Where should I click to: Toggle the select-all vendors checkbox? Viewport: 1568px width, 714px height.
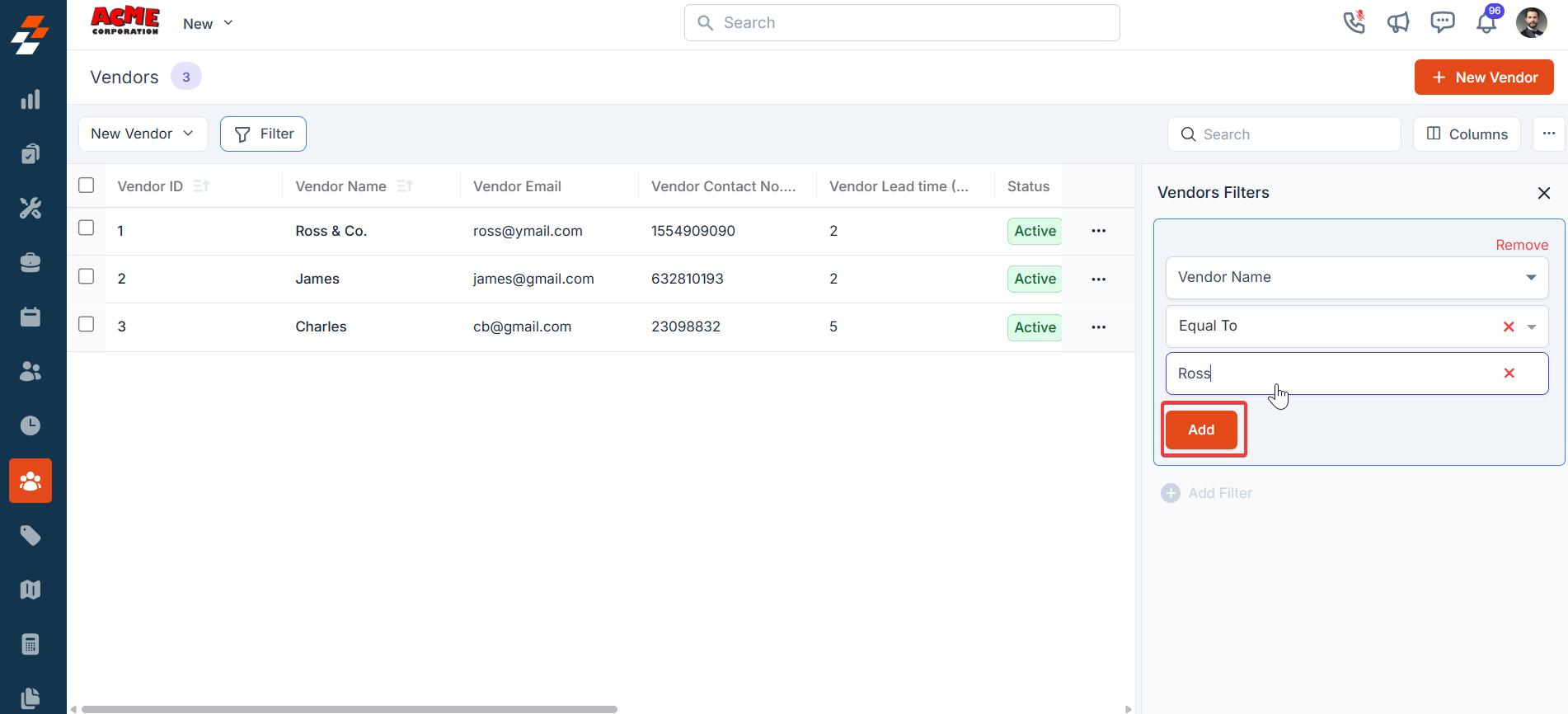(x=87, y=186)
